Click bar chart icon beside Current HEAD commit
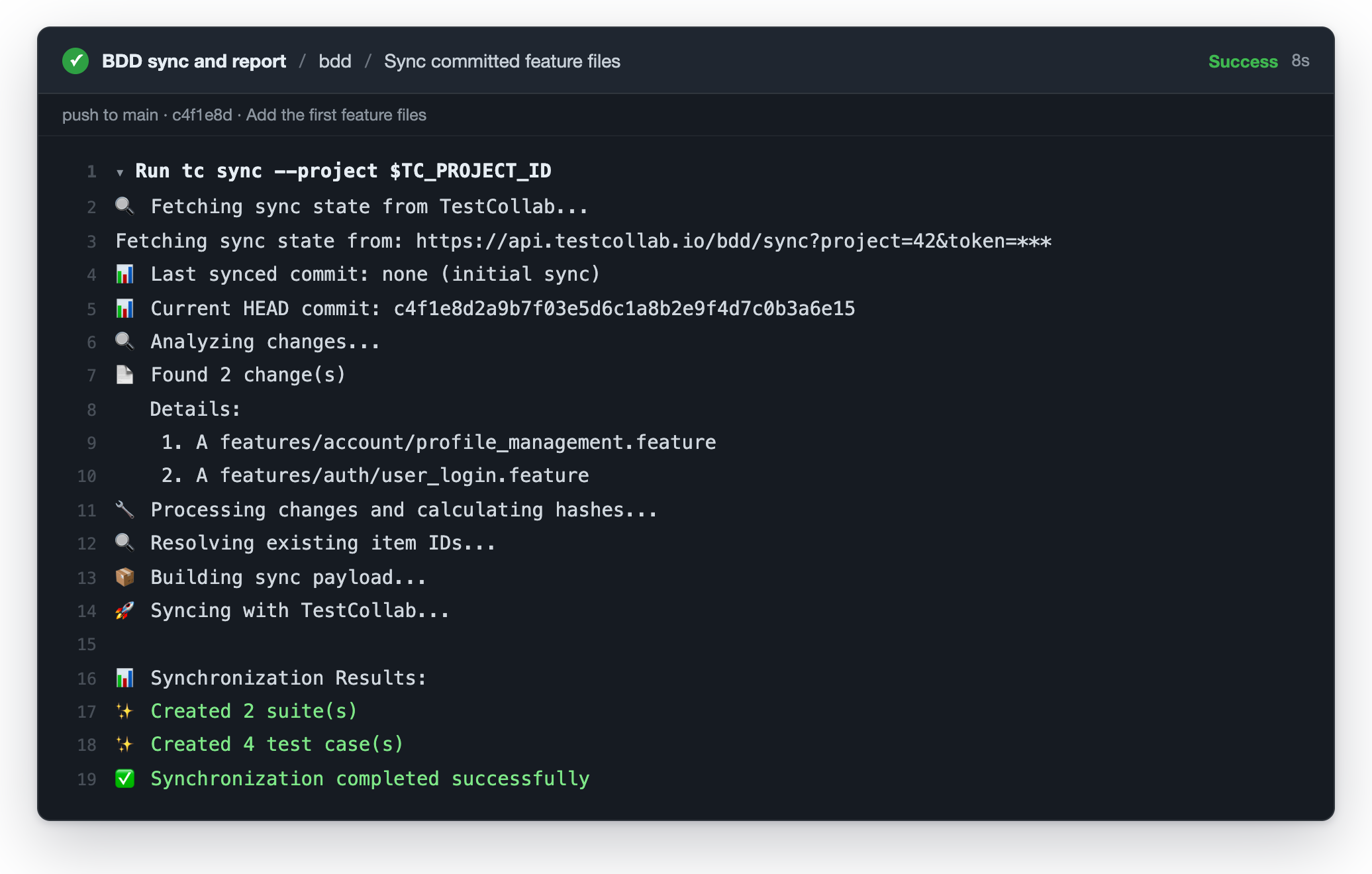 [x=124, y=308]
